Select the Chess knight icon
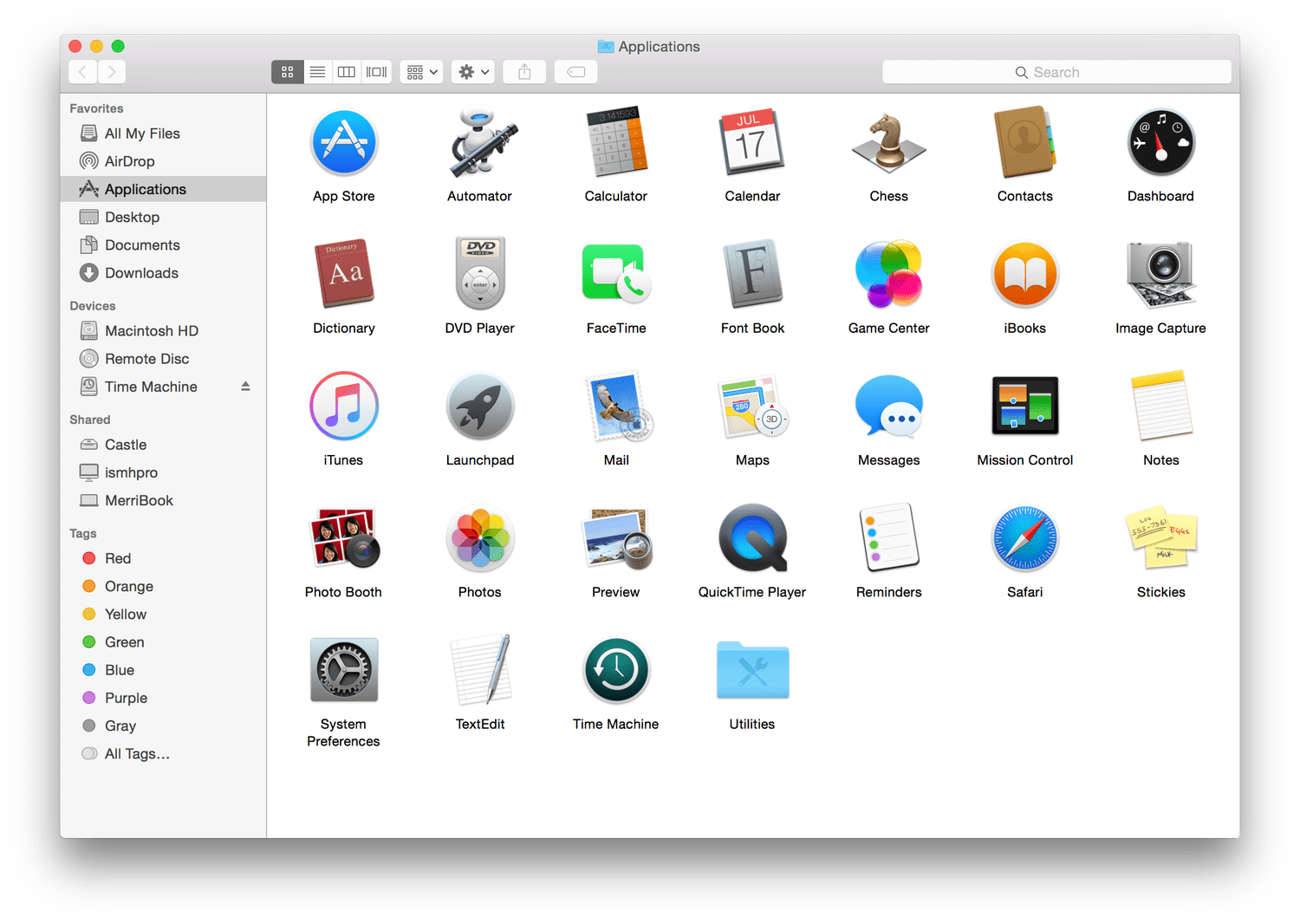The image size is (1300, 924). click(888, 143)
